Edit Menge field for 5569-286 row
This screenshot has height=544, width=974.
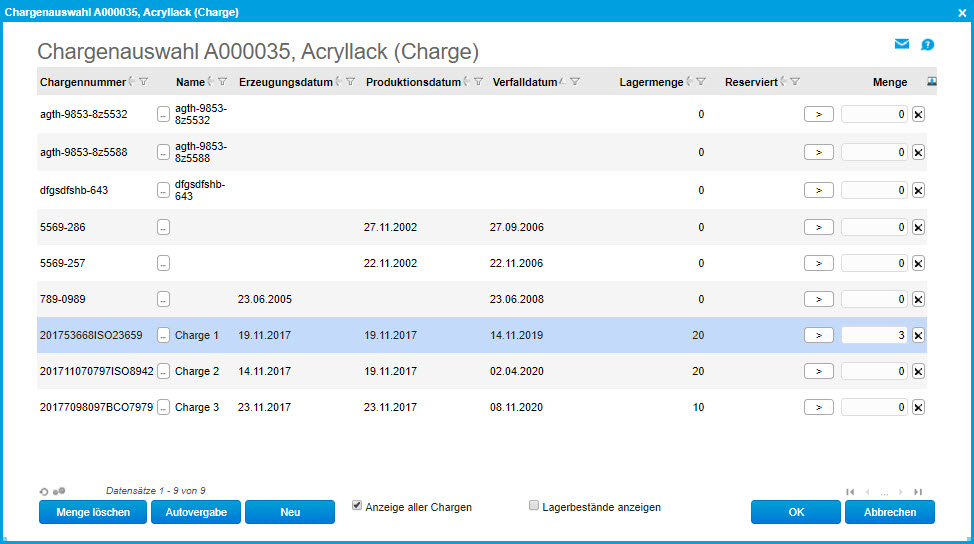pyautogui.click(x=874, y=227)
